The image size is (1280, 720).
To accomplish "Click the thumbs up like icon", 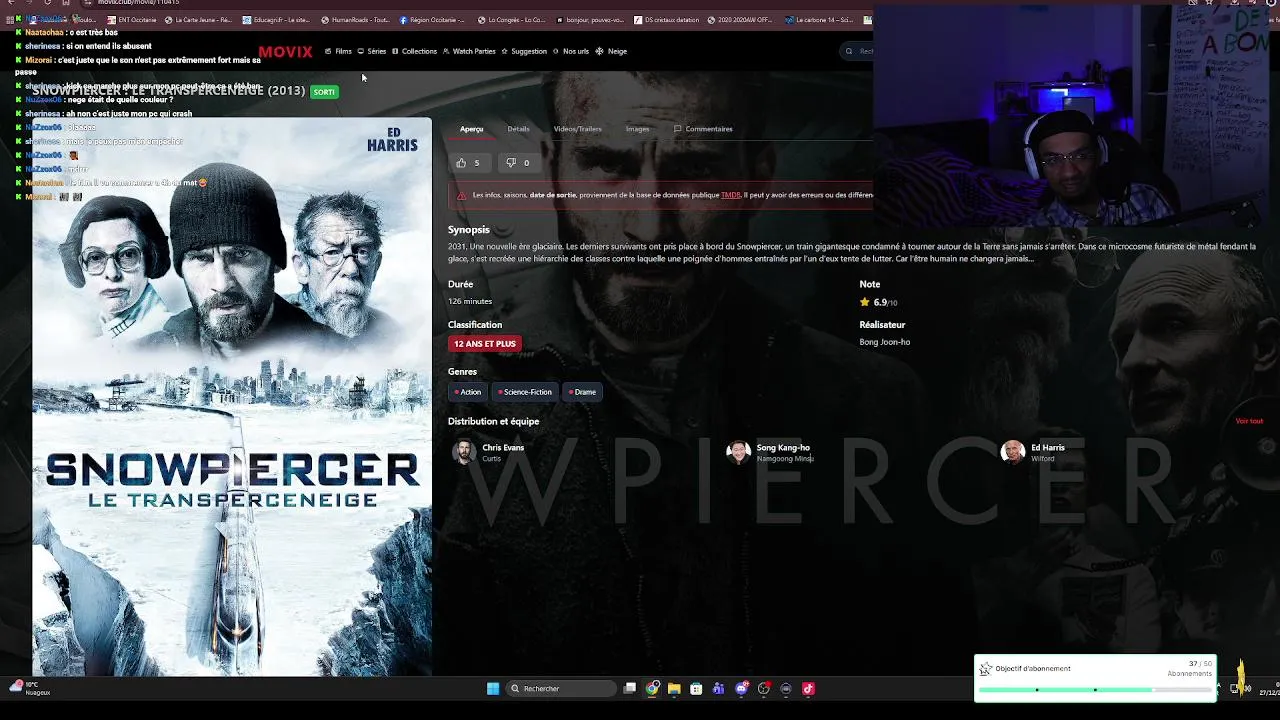I will pyautogui.click(x=461, y=163).
